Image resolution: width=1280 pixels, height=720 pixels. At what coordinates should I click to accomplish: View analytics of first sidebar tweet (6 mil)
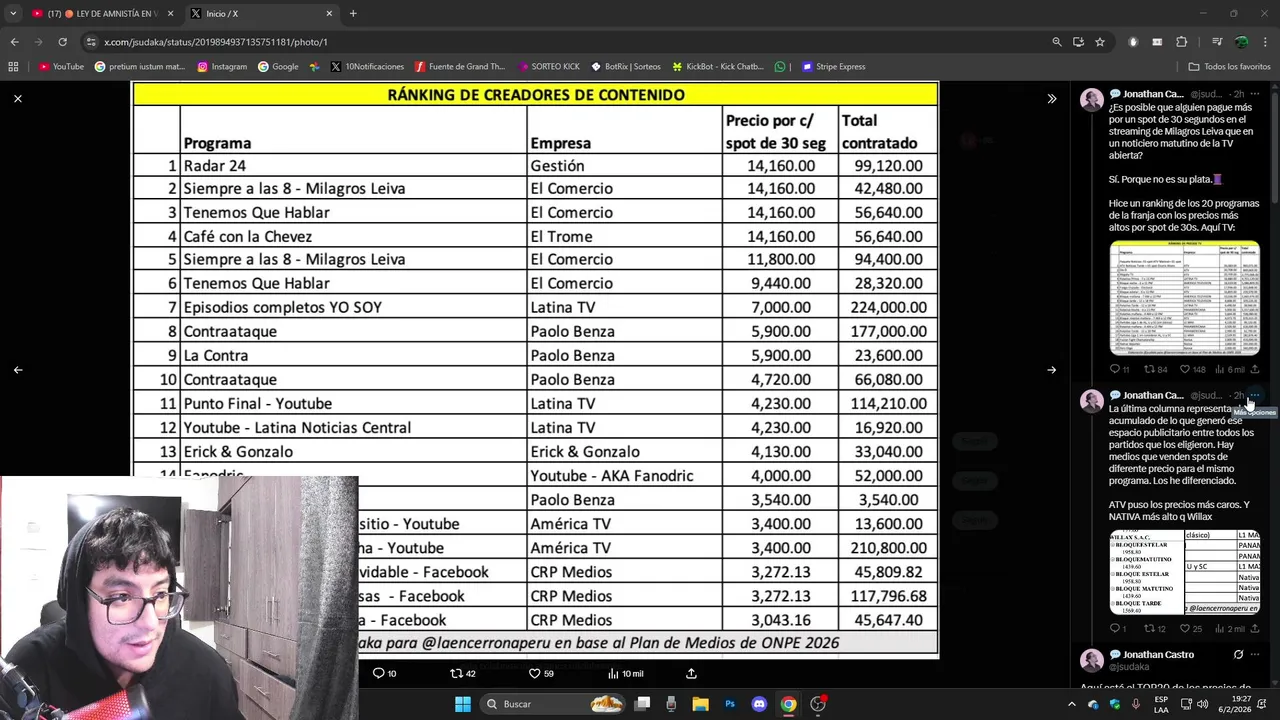[x=1230, y=369]
